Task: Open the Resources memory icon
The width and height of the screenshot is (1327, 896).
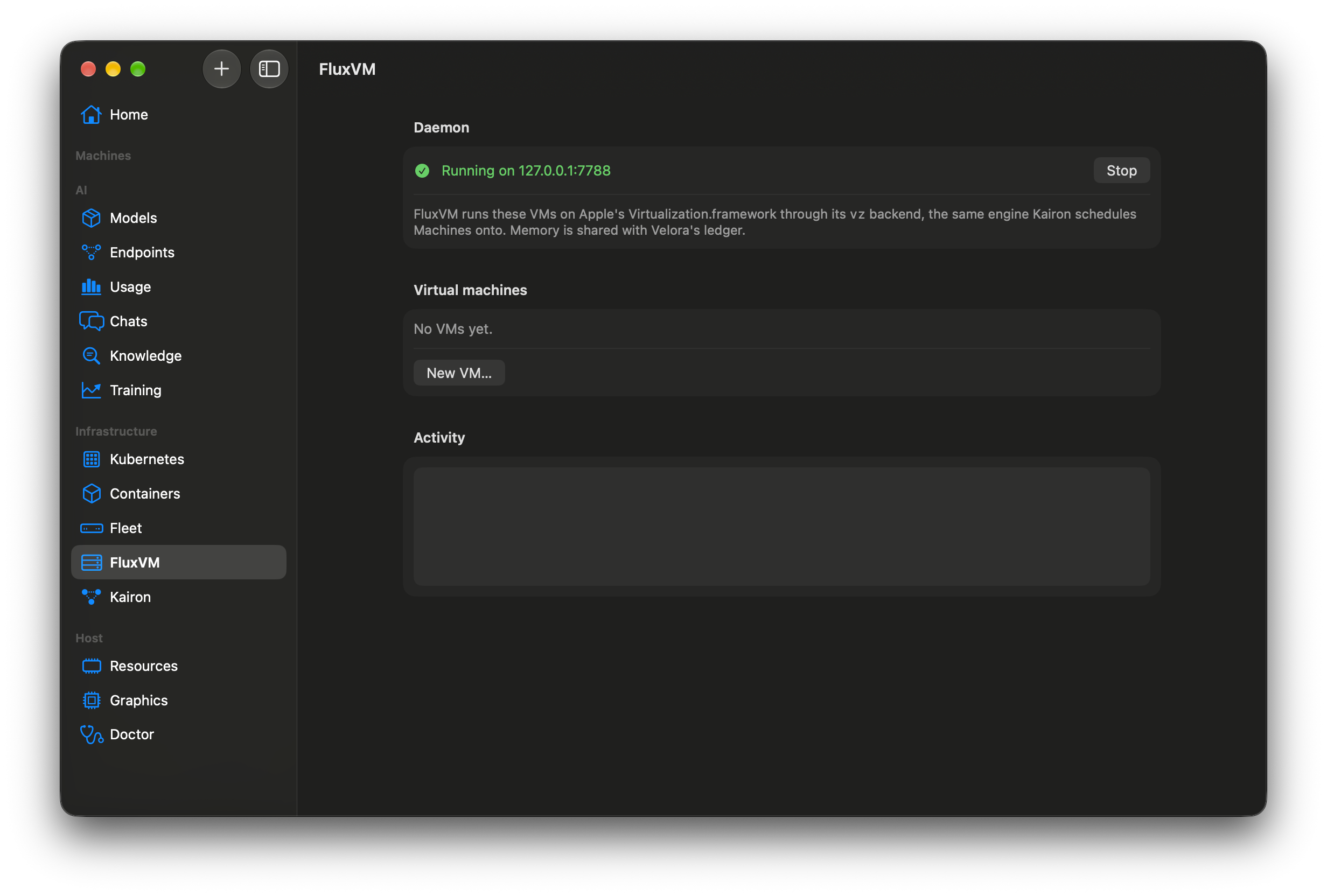Action: point(92,666)
